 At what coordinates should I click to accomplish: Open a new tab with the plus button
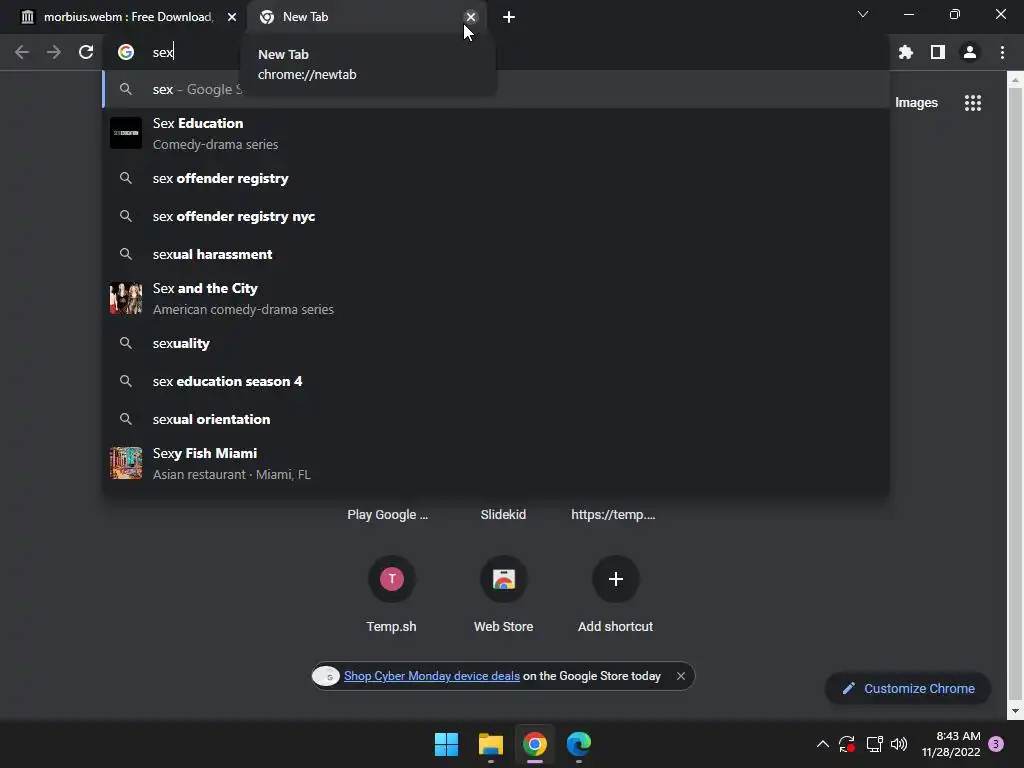point(509,17)
